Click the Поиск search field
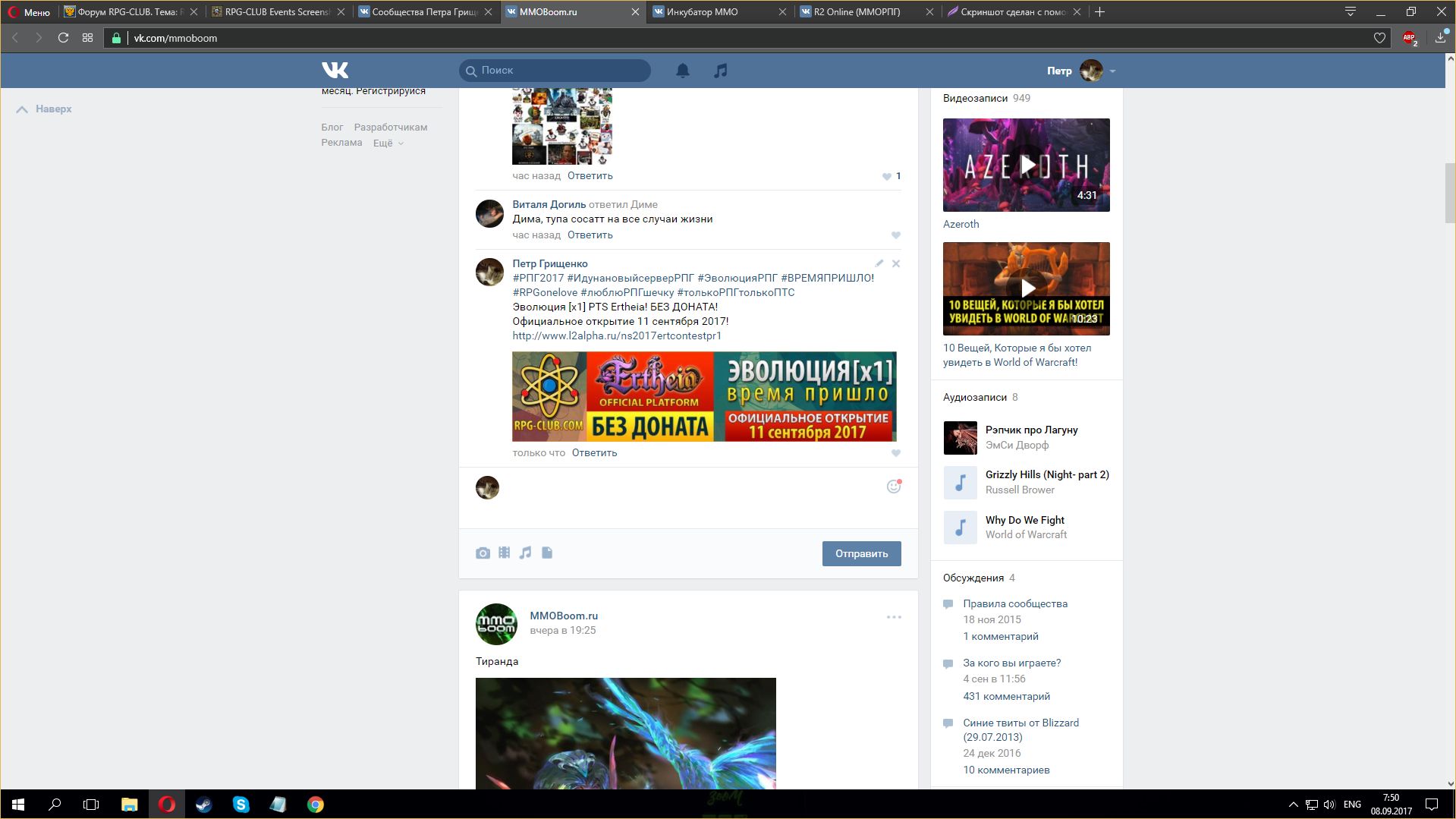 tap(555, 71)
